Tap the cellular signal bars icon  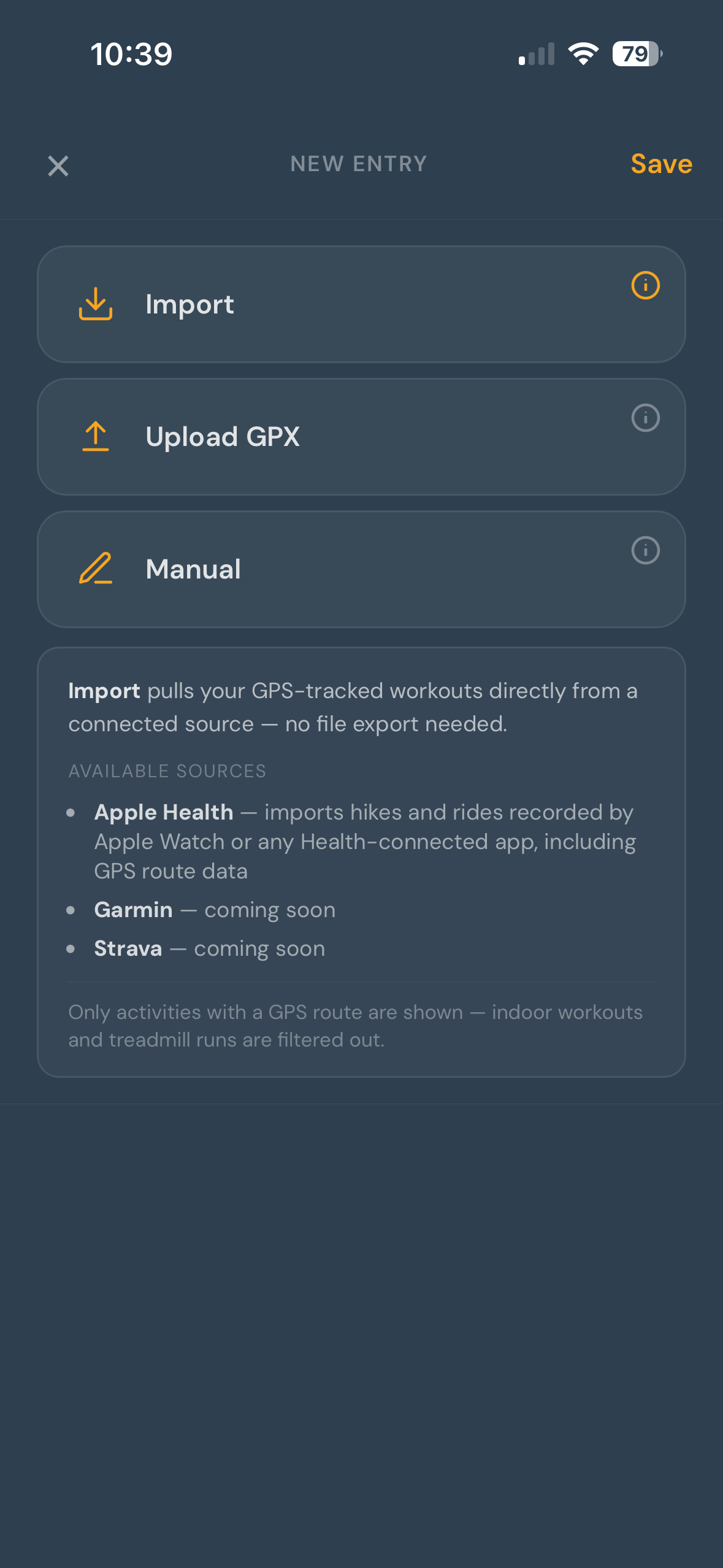(x=537, y=54)
